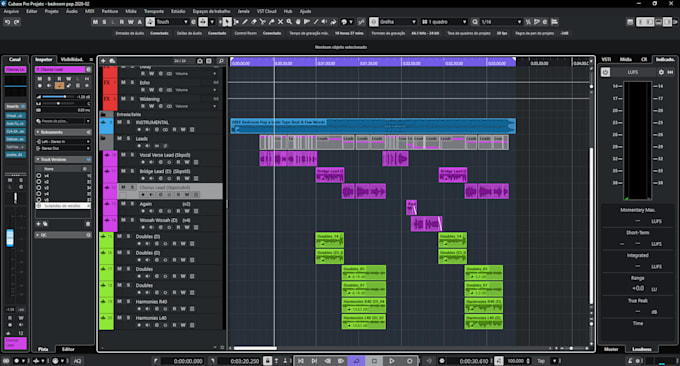Click the inspector settings menu icon
Screen dimensions: 680x366
pos(91,59)
